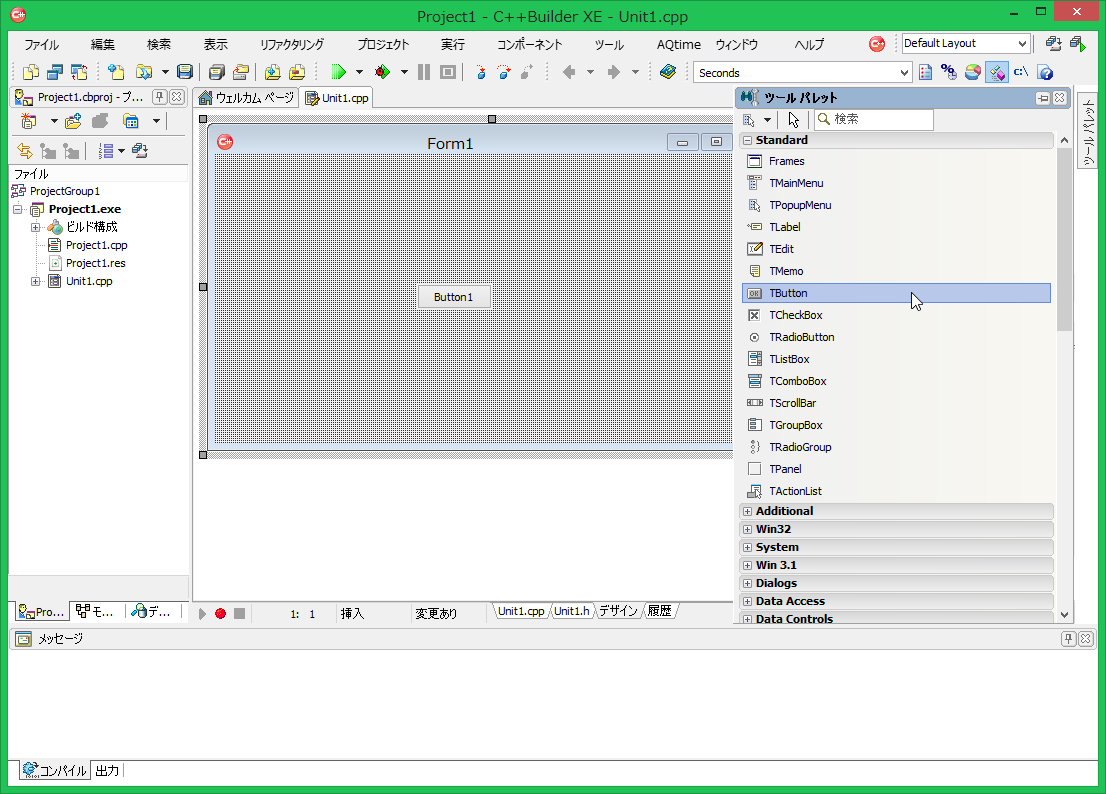The height and width of the screenshot is (794, 1106).
Task: Pin the Tool Palette panel
Action: tap(1043, 98)
